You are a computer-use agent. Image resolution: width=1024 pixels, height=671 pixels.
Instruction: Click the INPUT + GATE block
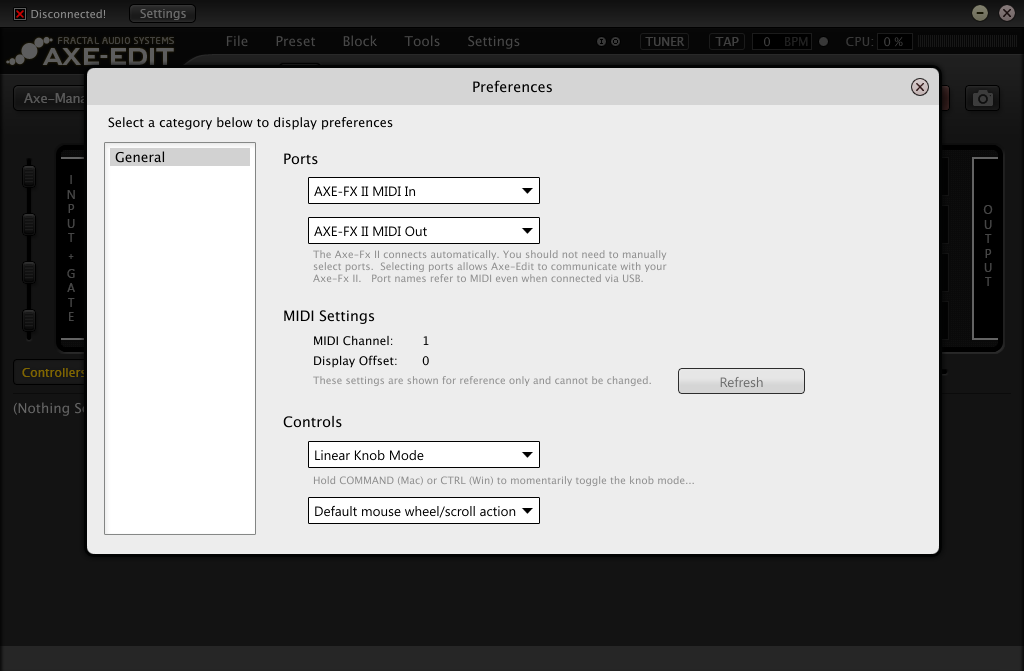tap(71, 248)
